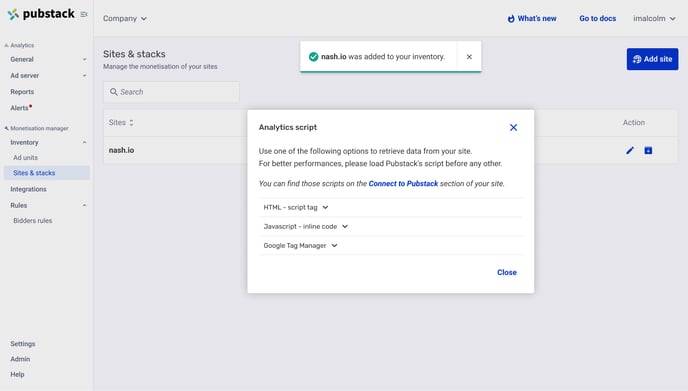
Task: Dismiss the nash.io added notification
Action: [469, 57]
